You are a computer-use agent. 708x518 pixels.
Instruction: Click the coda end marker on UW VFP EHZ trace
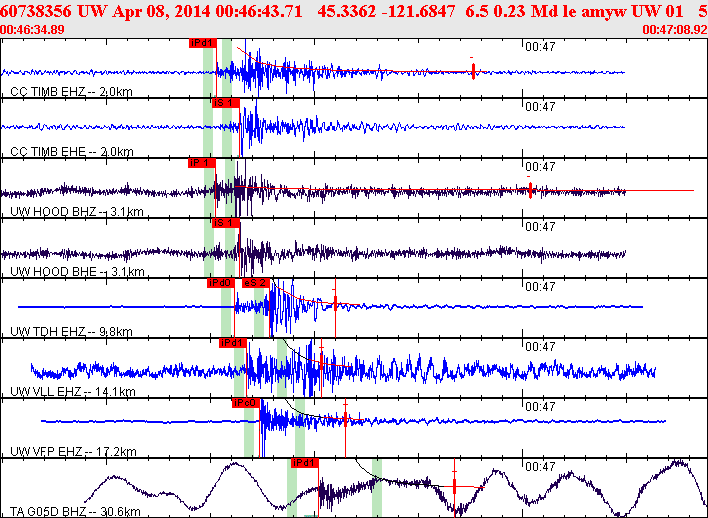tap(345, 420)
